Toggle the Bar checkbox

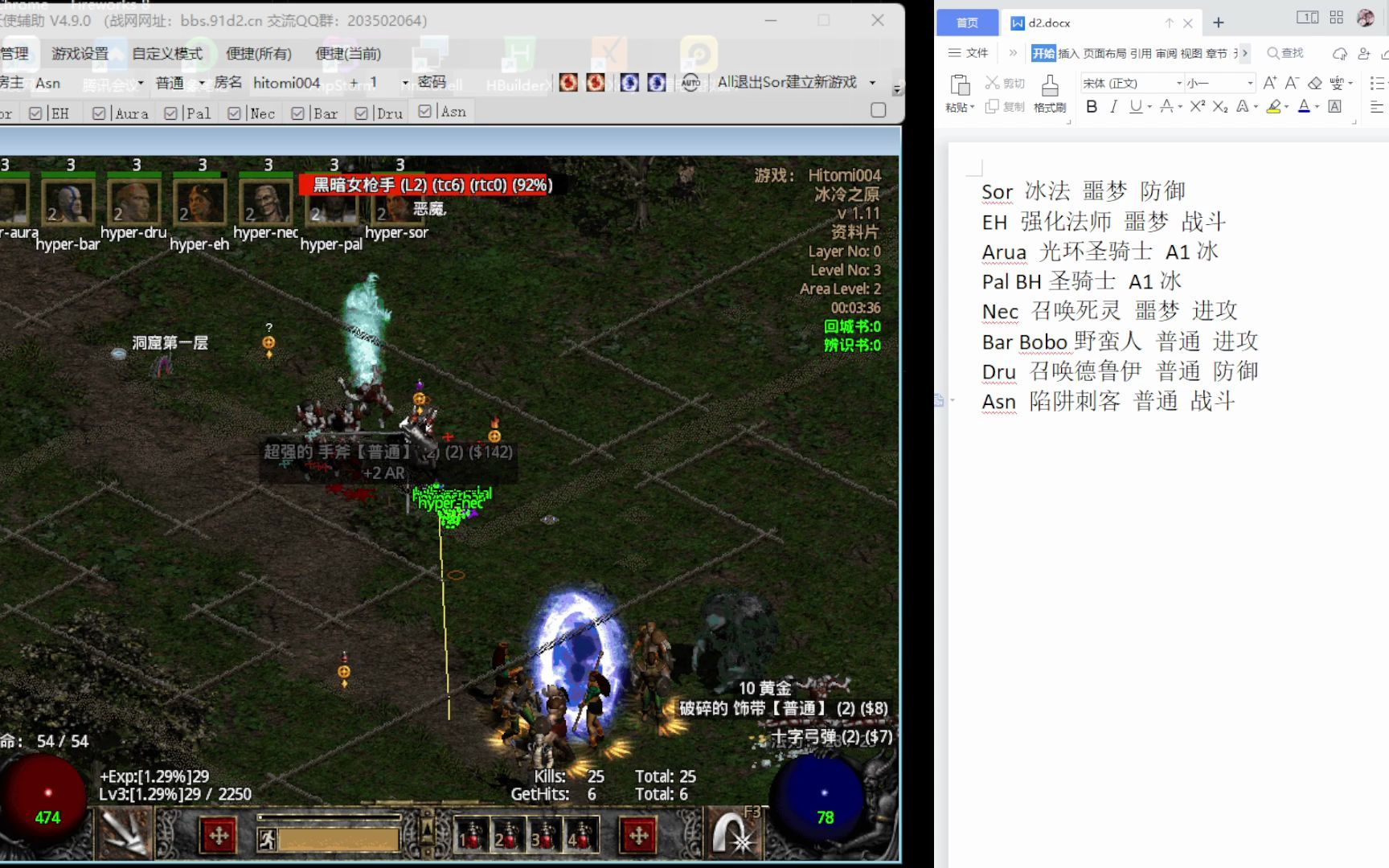tap(297, 113)
